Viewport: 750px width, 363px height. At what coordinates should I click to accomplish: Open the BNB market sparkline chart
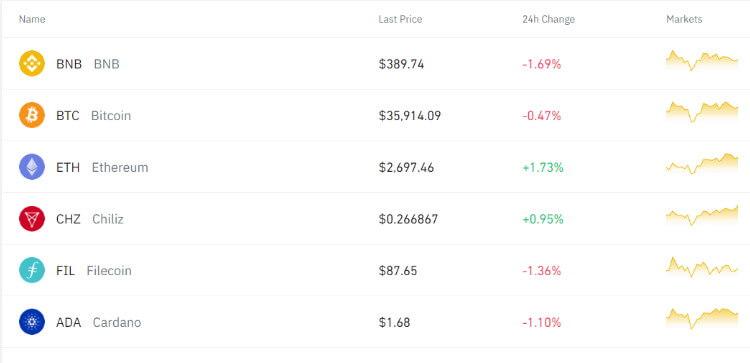[x=702, y=60]
